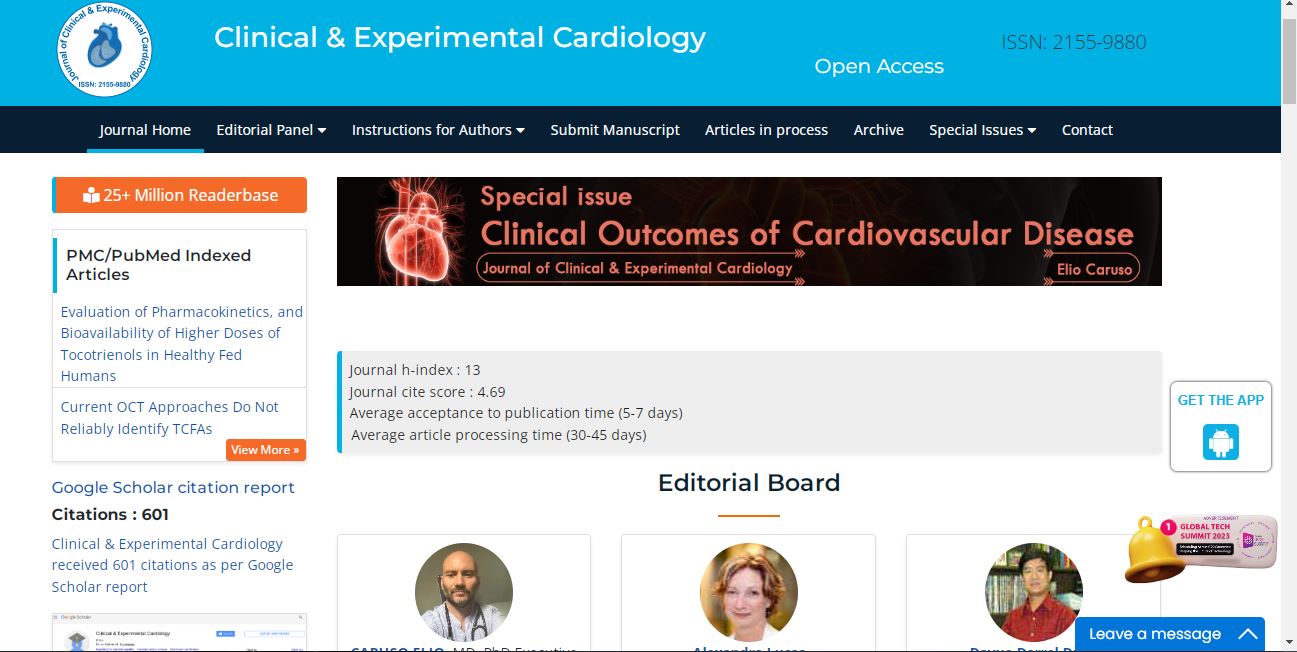Image resolution: width=1297 pixels, height=652 pixels.
Task: Click the Special issue cardiovascular banner
Action: tap(749, 231)
